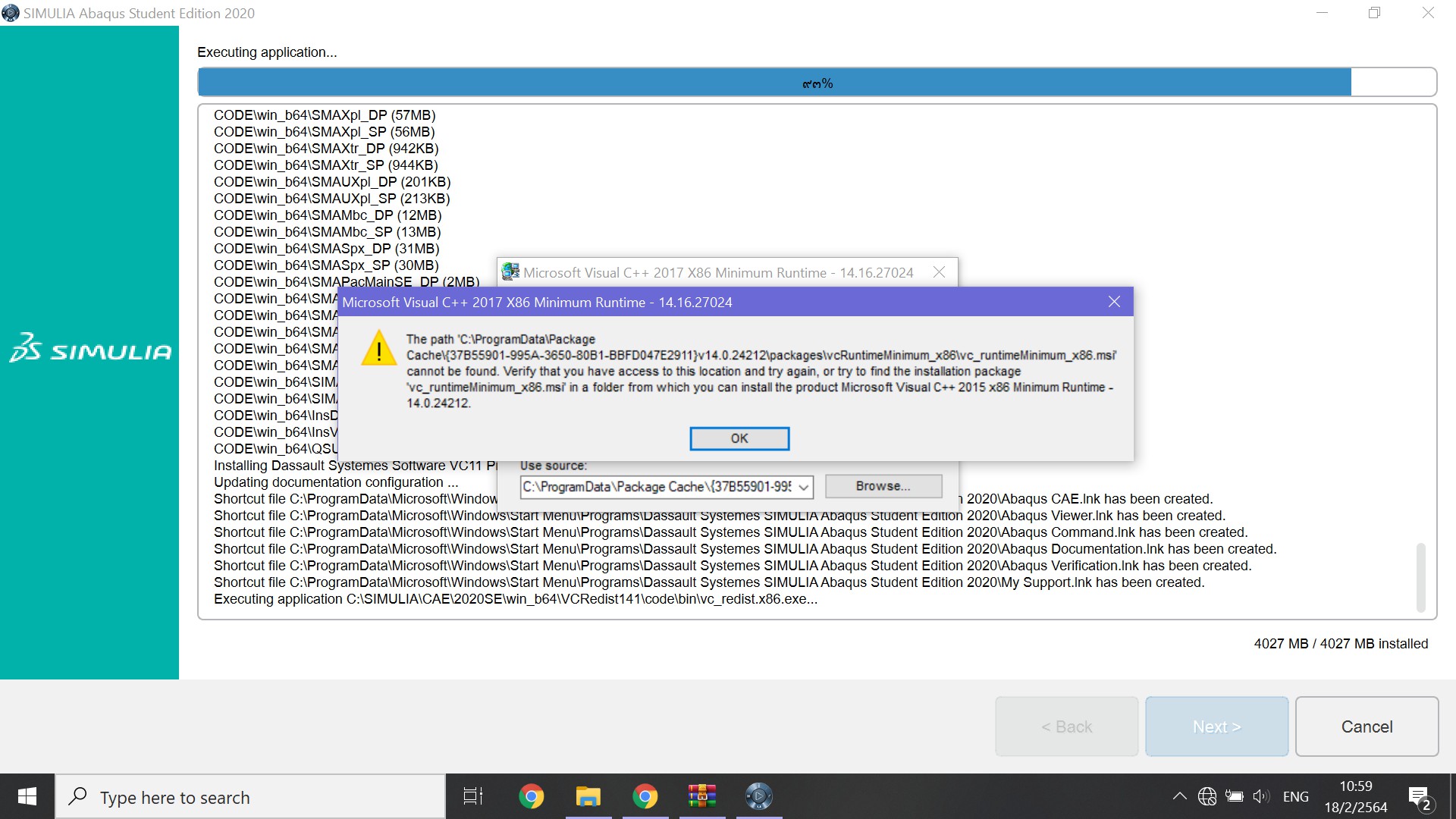Close the background Visual C++ 2017 installer window
Image resolution: width=1456 pixels, height=819 pixels.
pos(939,272)
